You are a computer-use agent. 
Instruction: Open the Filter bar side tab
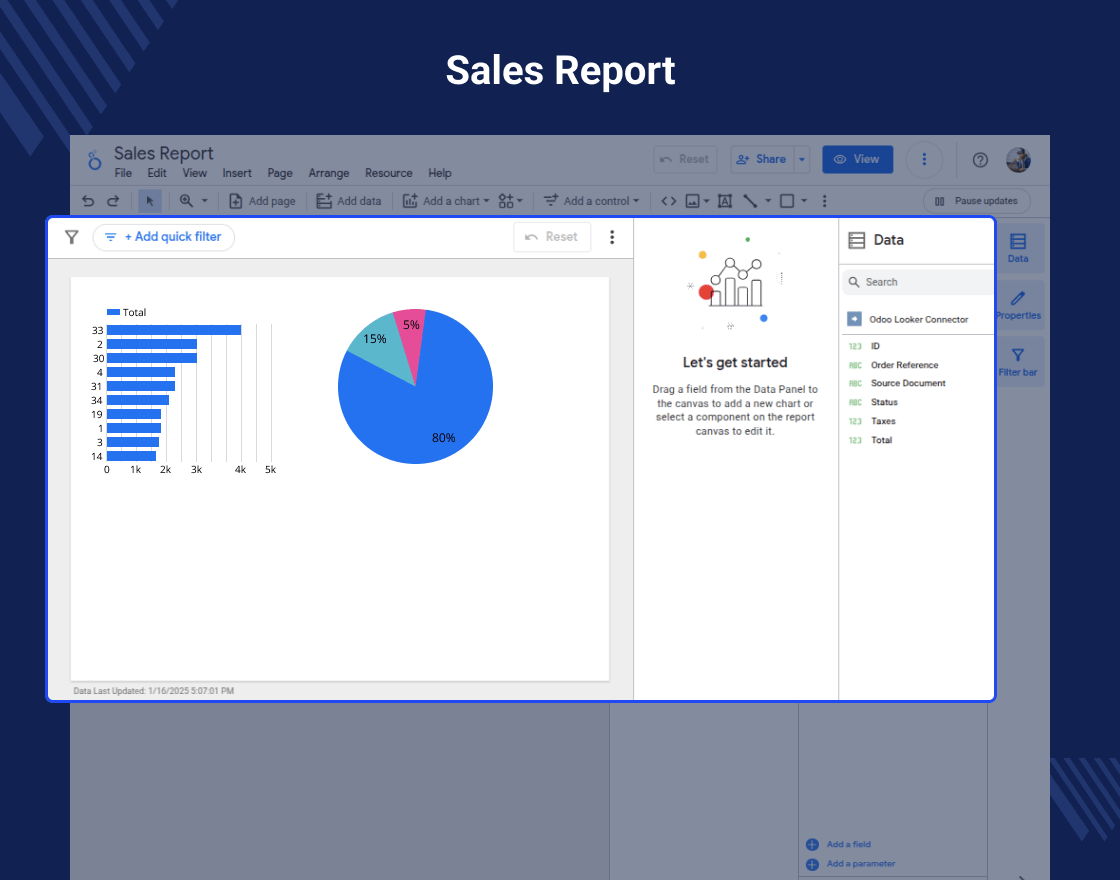tap(1018, 361)
